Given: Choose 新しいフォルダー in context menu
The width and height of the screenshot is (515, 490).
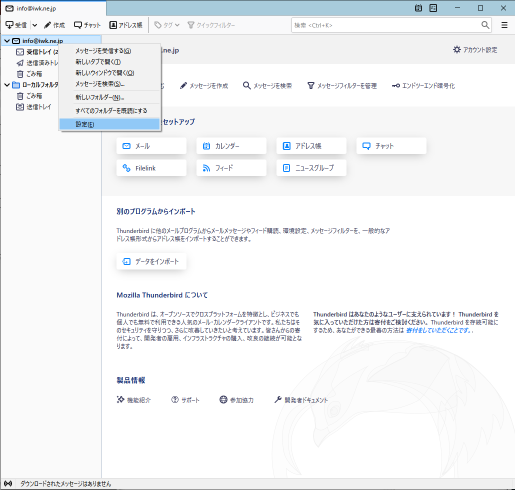Looking at the screenshot, I should (x=110, y=97).
